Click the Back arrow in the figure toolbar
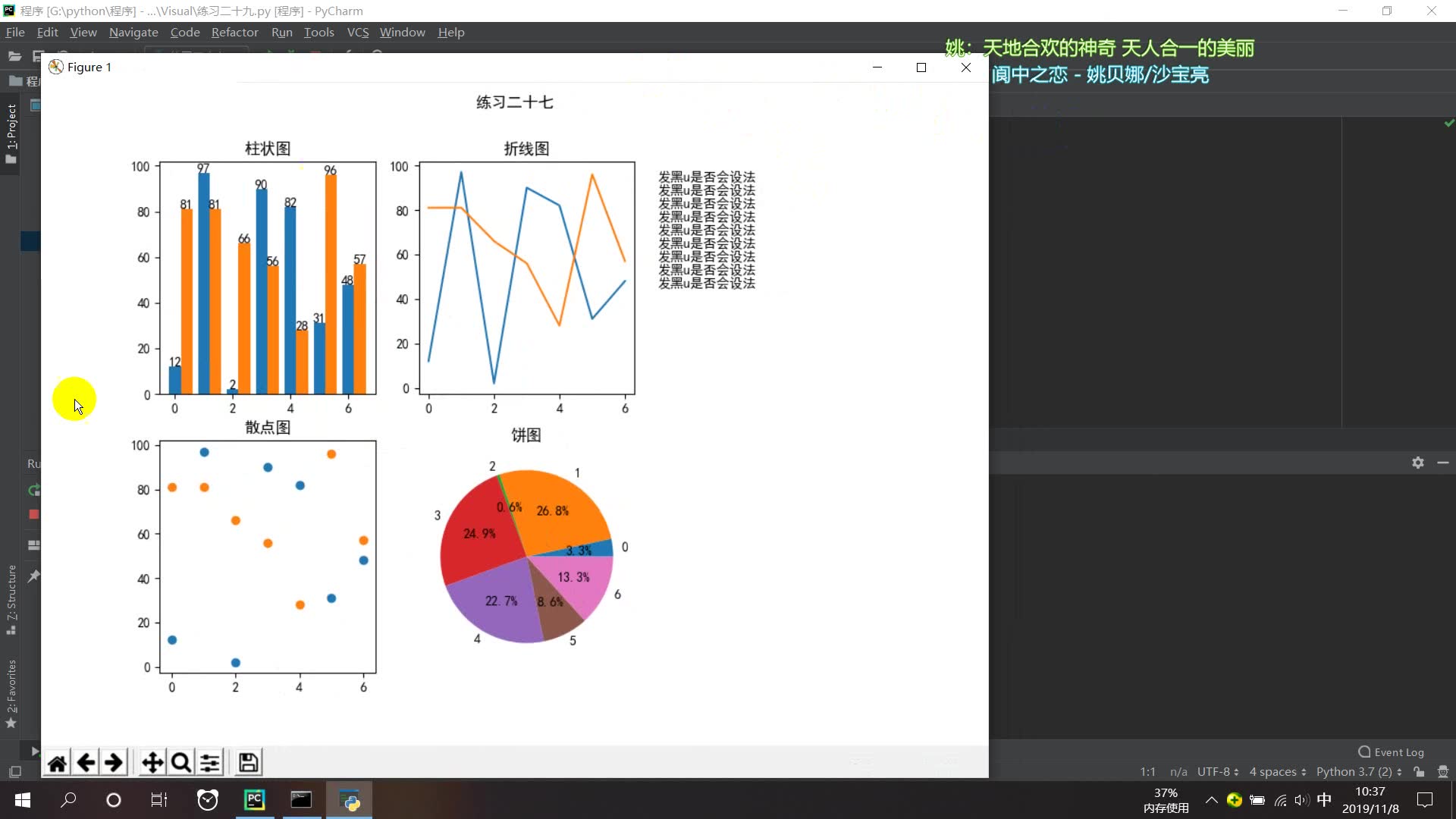The width and height of the screenshot is (1456, 819). tap(86, 762)
